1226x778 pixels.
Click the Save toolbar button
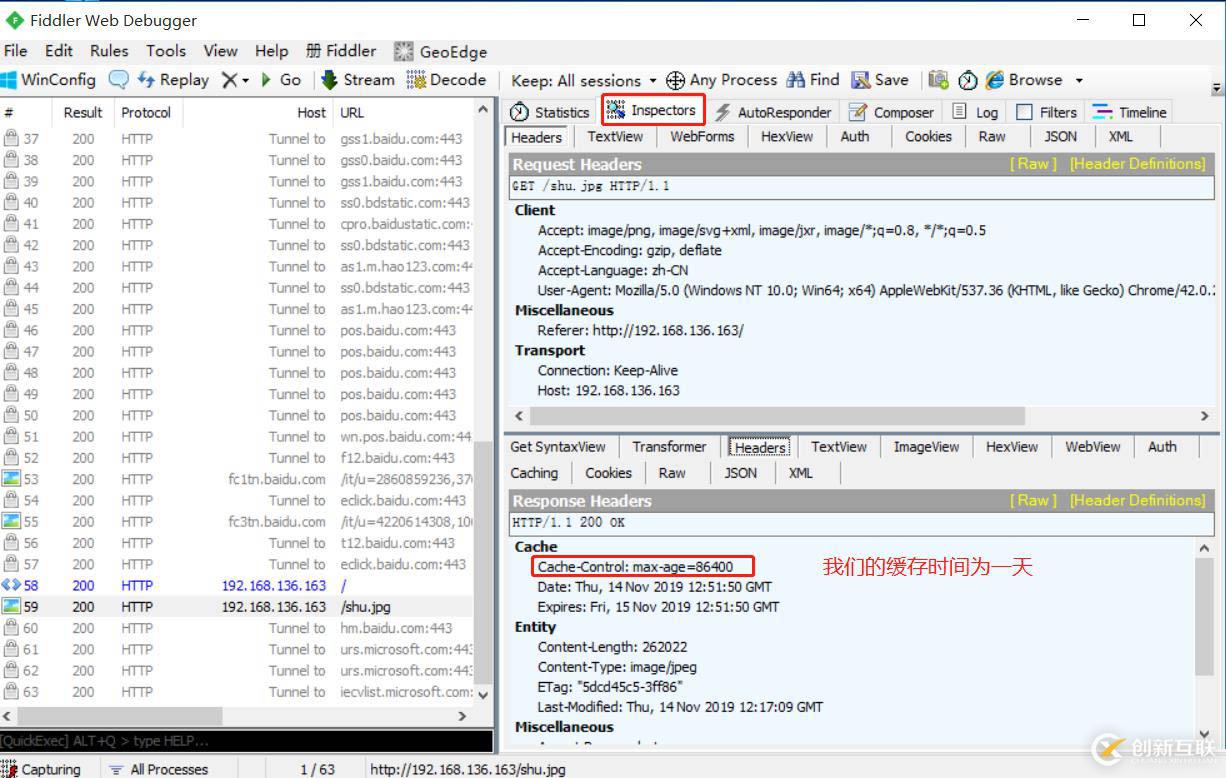click(x=880, y=80)
